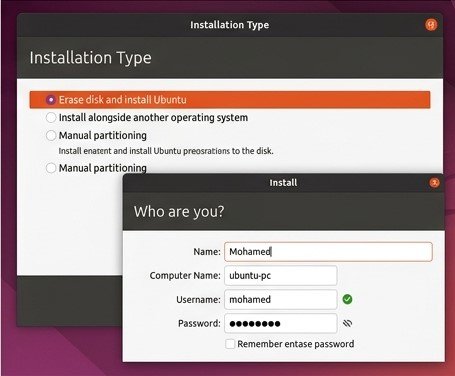Viewport: 455px width, 376px height.
Task: Click the Computer Name: label
Action: tap(185, 276)
